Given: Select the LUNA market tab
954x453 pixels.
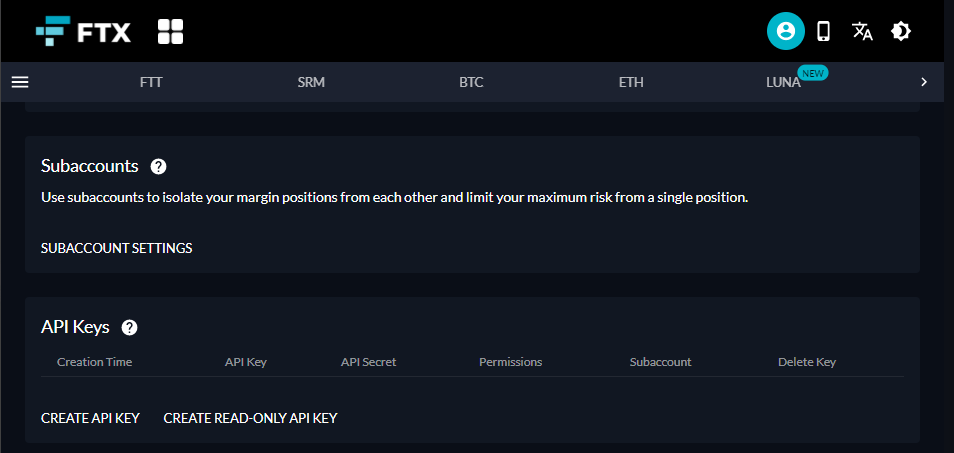Looking at the screenshot, I should pos(784,82).
